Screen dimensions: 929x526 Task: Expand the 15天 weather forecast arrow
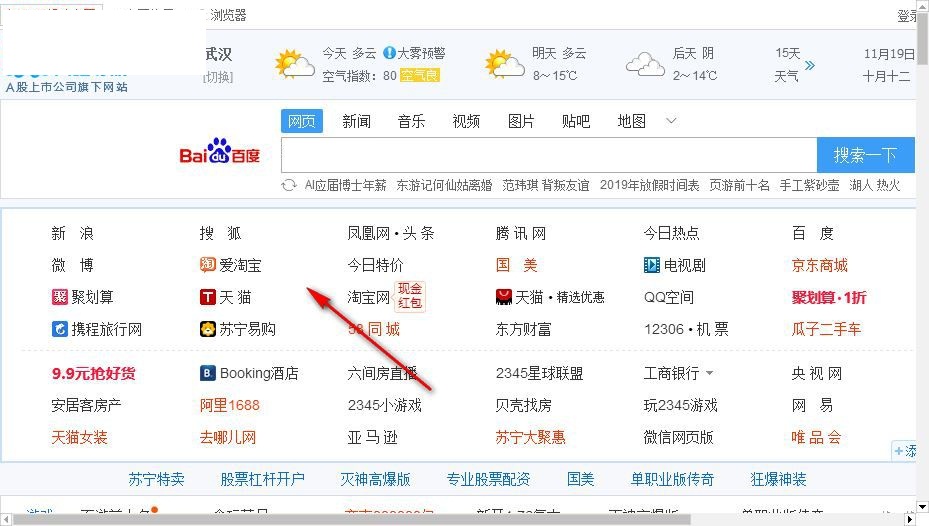tap(810, 66)
